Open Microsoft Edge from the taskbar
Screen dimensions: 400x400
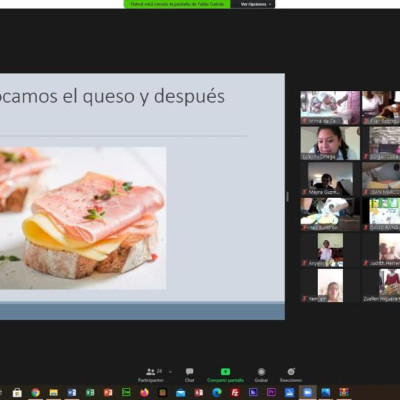(217, 393)
